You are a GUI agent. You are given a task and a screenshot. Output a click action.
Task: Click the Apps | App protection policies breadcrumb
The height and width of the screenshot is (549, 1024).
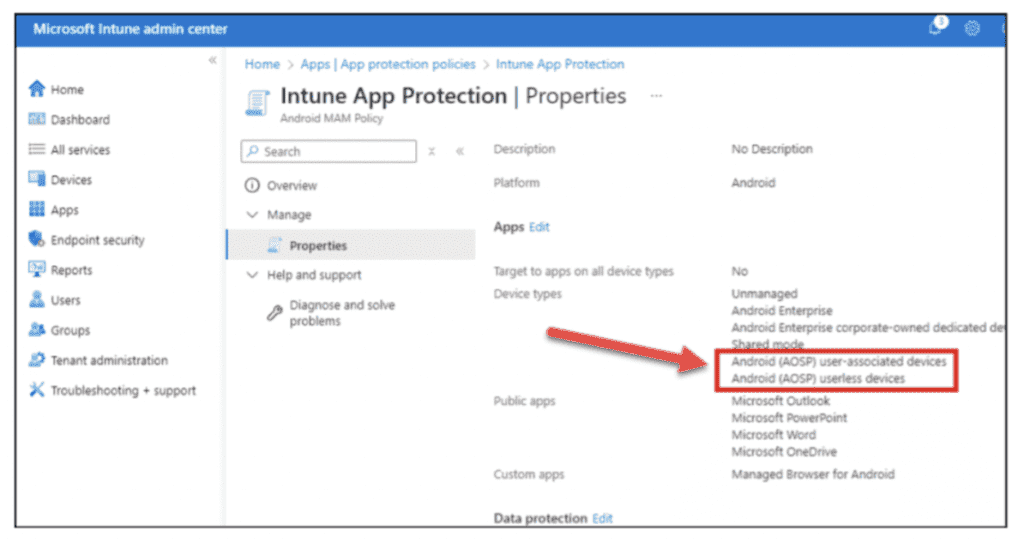click(x=388, y=64)
